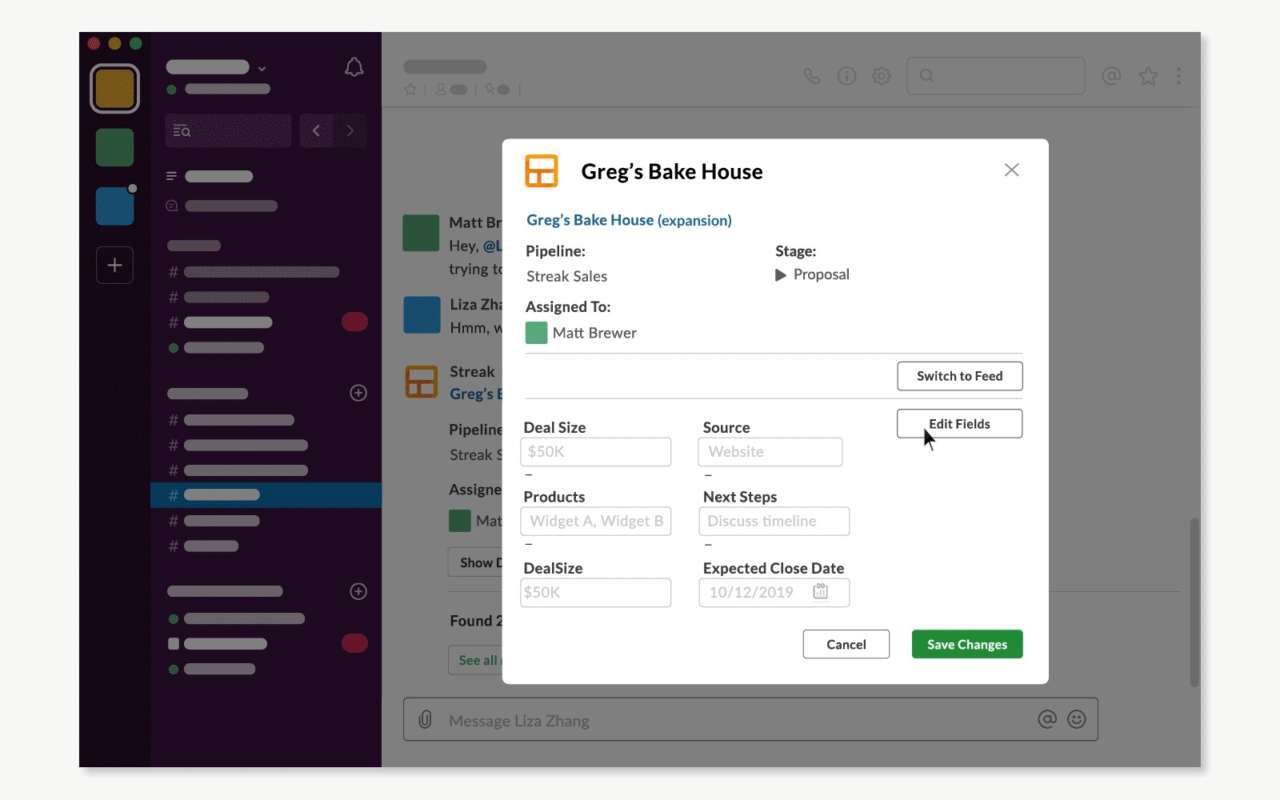Open the all-threads lines icon in the sidebar
This screenshot has width=1280, height=800.
[x=172, y=176]
